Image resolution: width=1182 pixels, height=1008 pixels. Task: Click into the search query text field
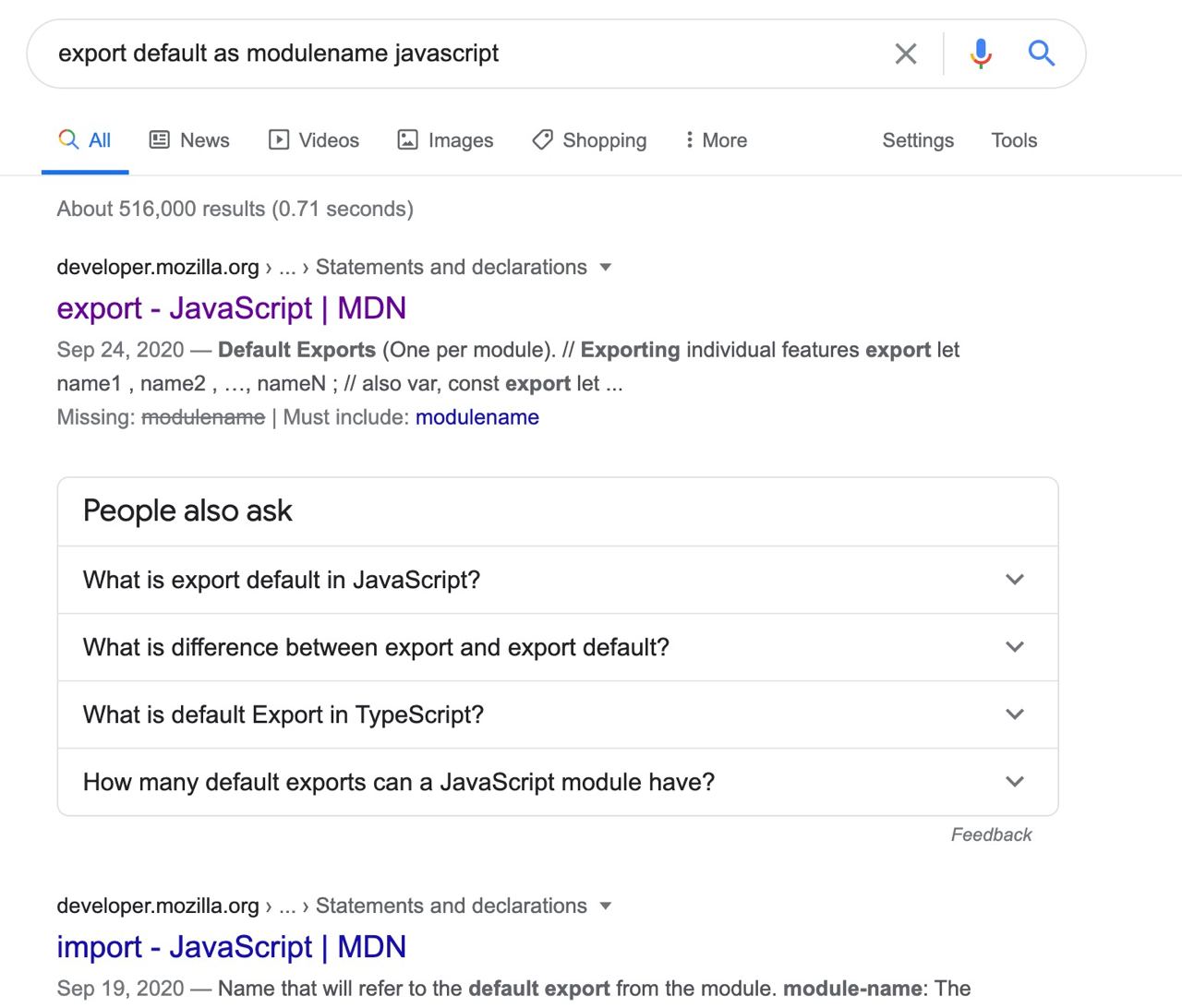[x=462, y=54]
